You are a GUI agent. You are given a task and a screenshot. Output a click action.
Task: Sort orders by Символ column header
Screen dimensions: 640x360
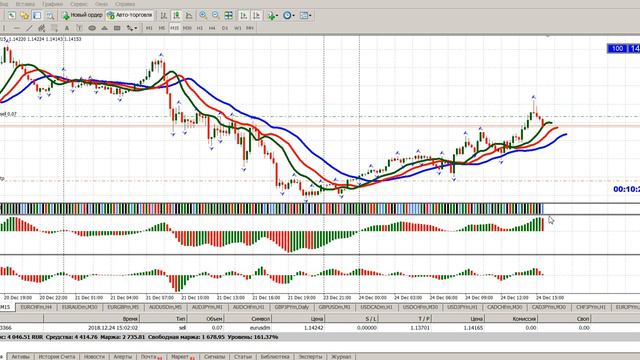tap(248, 318)
